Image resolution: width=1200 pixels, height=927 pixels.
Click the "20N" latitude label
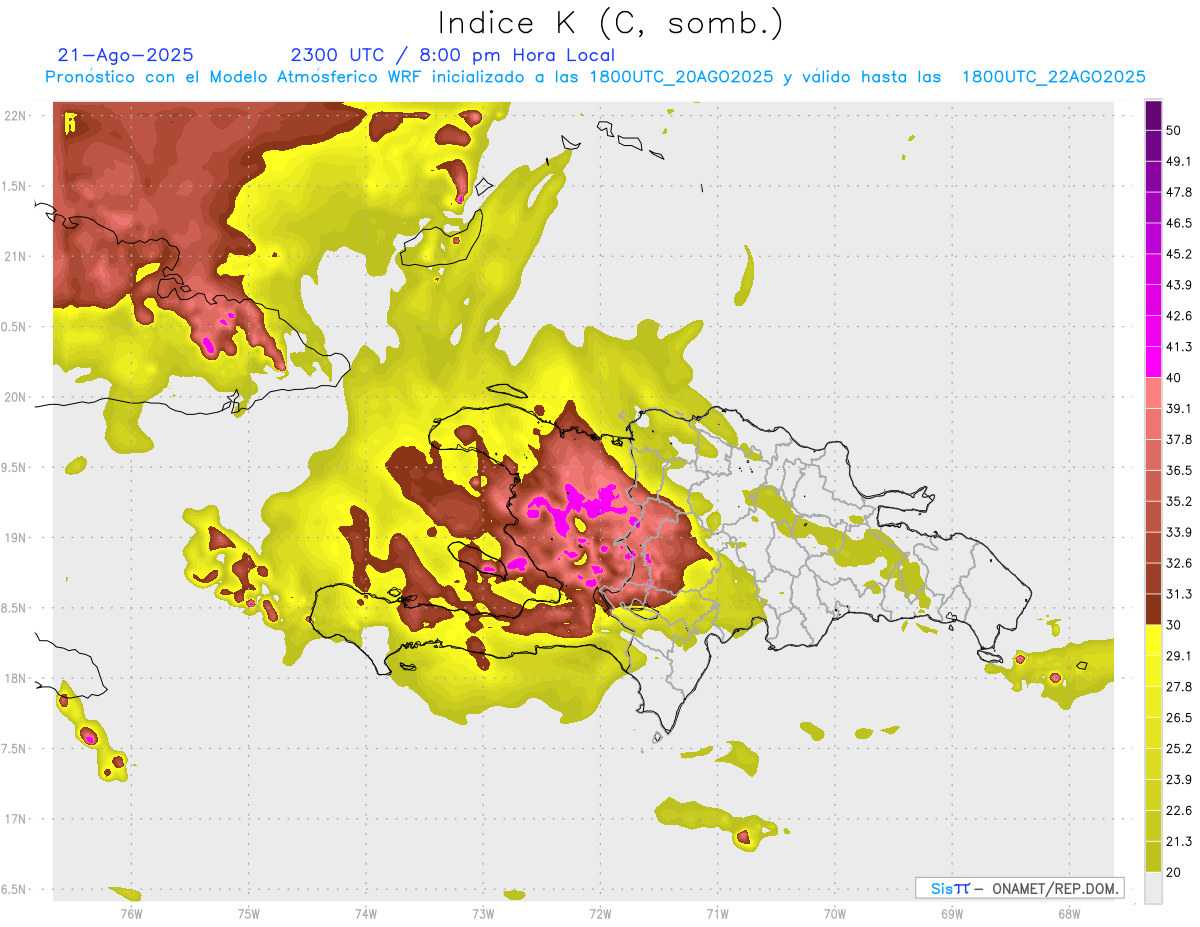click(x=16, y=397)
